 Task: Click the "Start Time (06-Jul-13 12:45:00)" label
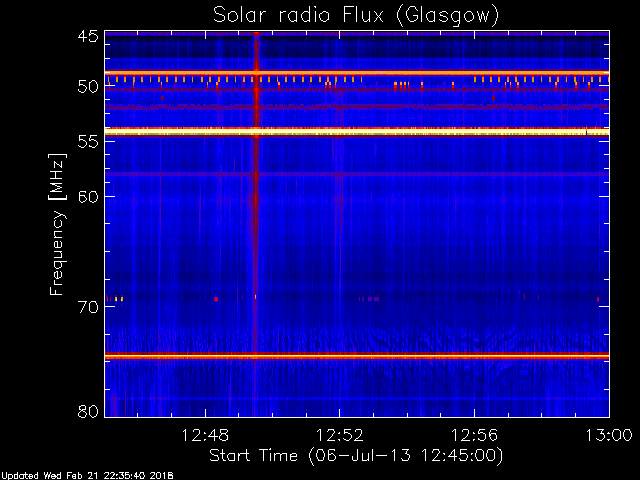click(x=356, y=456)
